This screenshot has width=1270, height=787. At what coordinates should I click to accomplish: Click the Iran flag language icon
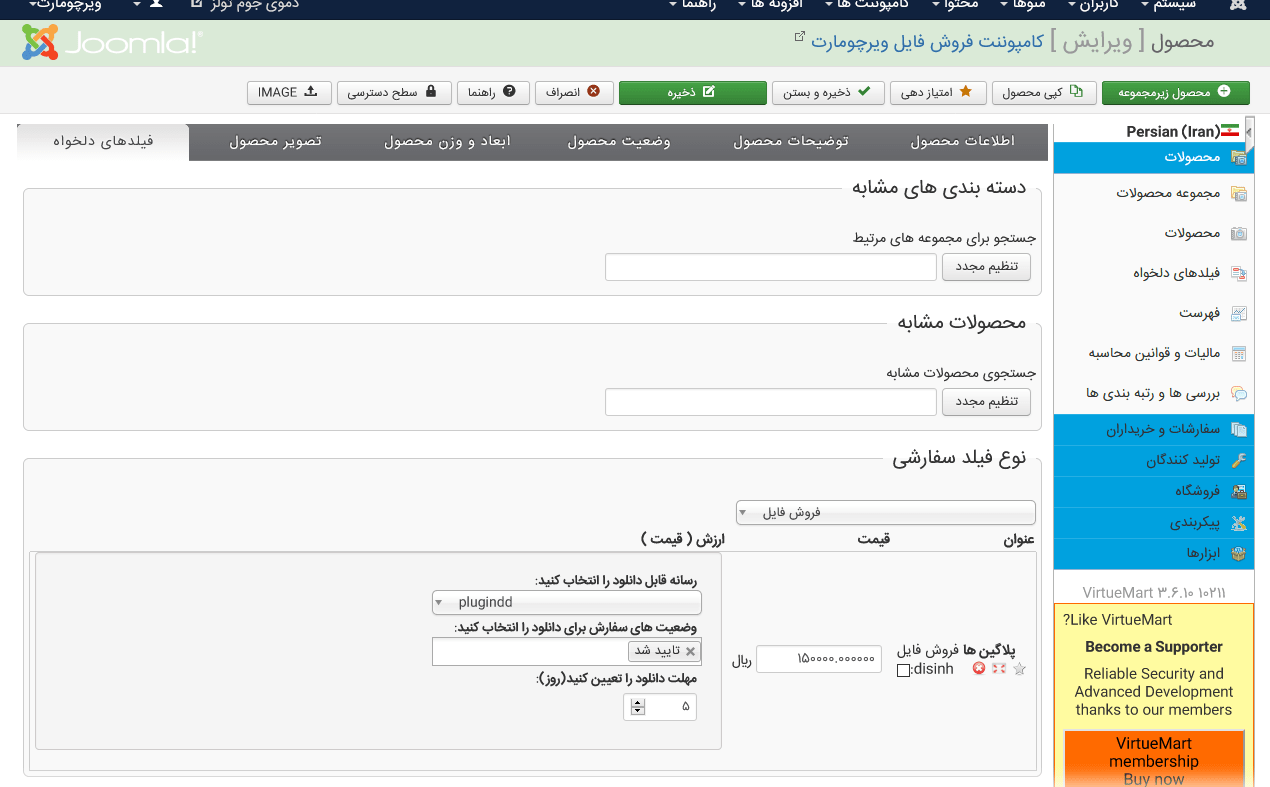click(x=1230, y=132)
